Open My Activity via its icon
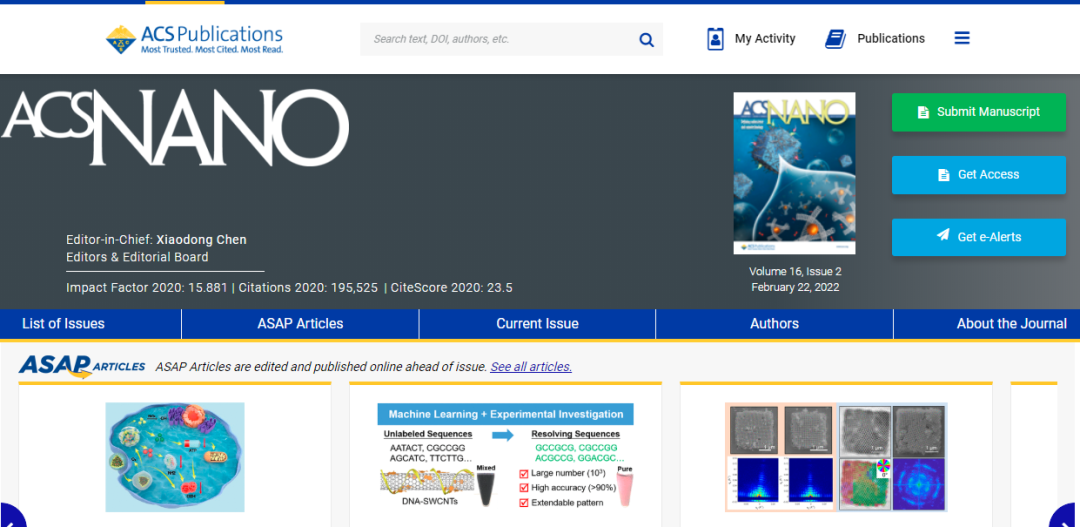Viewport: 1080px width, 527px height. point(715,39)
